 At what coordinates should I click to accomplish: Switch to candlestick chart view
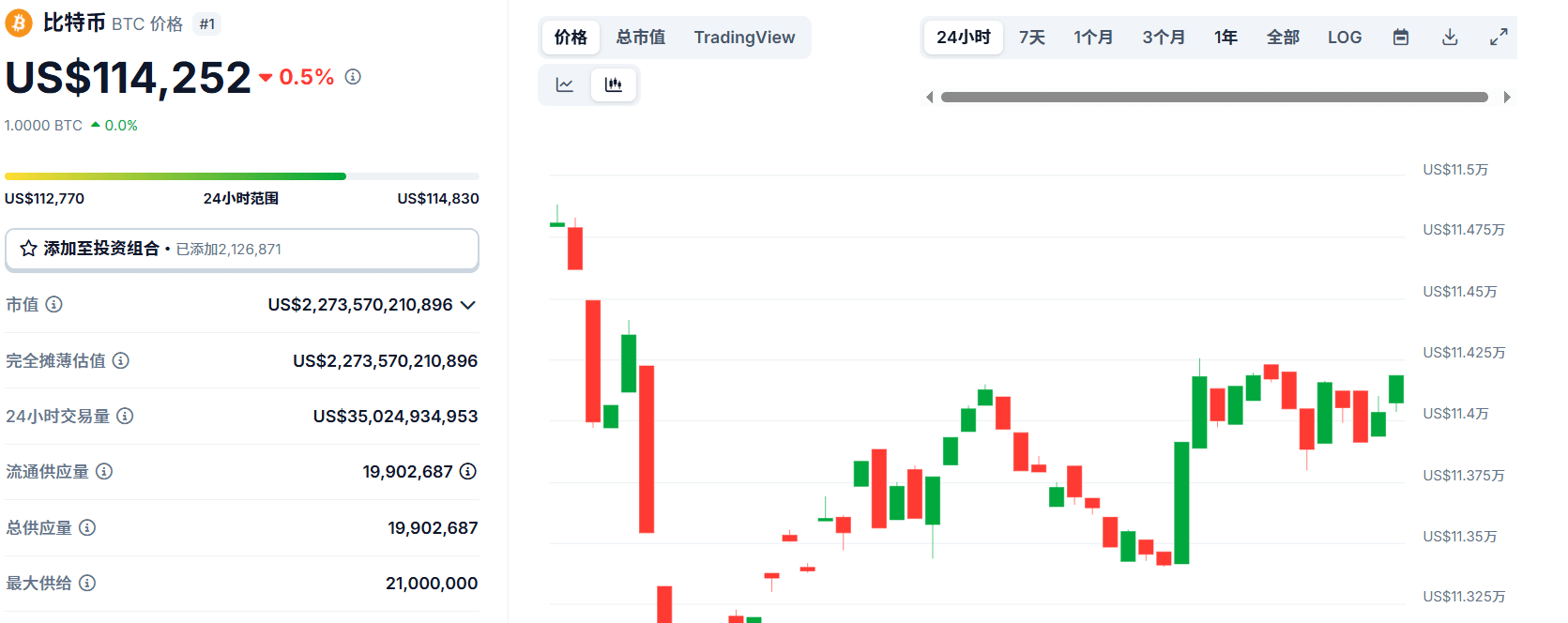(614, 84)
